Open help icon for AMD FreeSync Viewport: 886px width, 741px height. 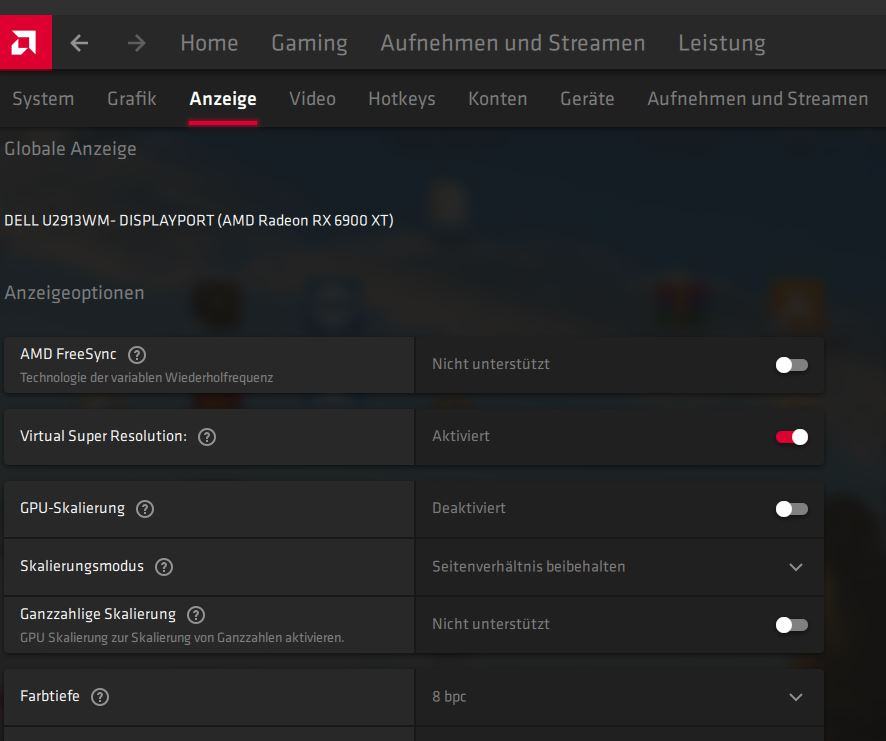click(137, 355)
